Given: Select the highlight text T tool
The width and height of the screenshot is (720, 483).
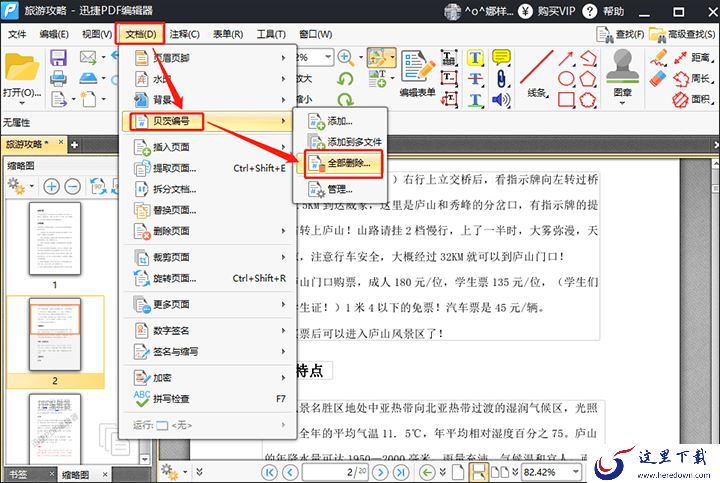Looking at the screenshot, I should [475, 58].
